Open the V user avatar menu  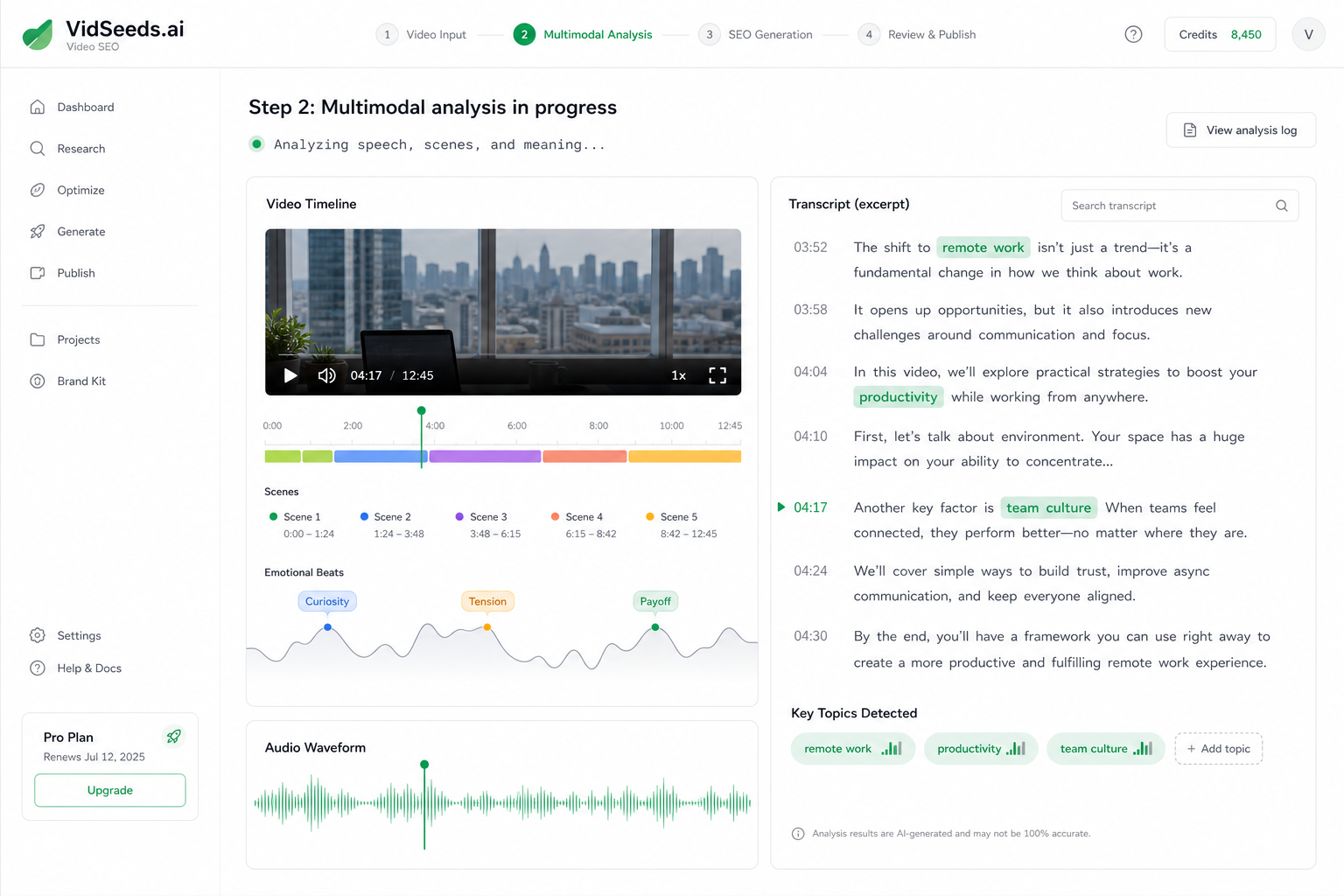point(1308,34)
